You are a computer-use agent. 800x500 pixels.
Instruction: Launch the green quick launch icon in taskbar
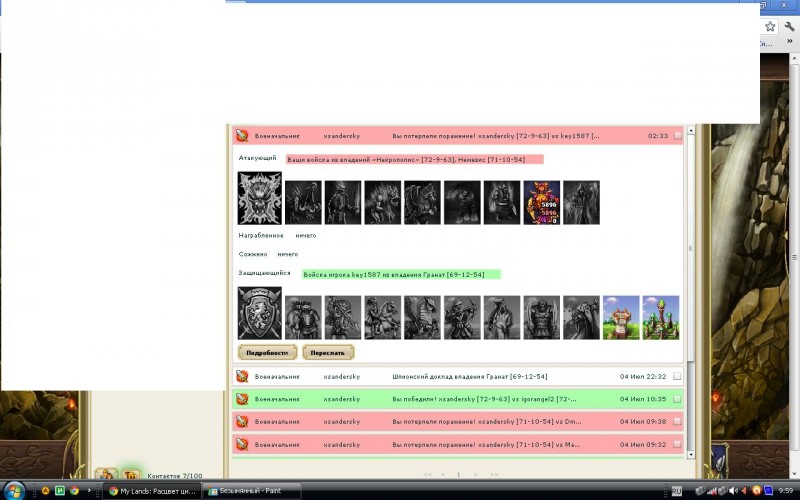pyautogui.click(x=60, y=491)
